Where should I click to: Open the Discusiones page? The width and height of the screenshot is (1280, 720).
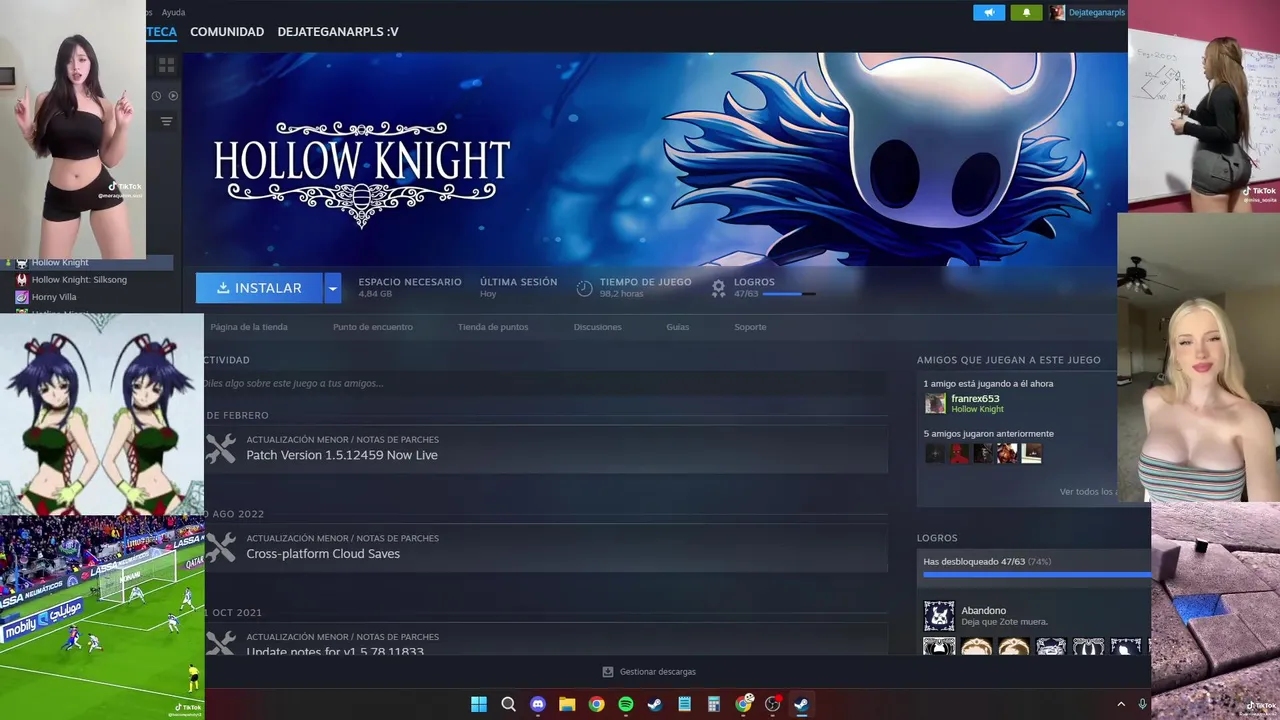tap(598, 327)
